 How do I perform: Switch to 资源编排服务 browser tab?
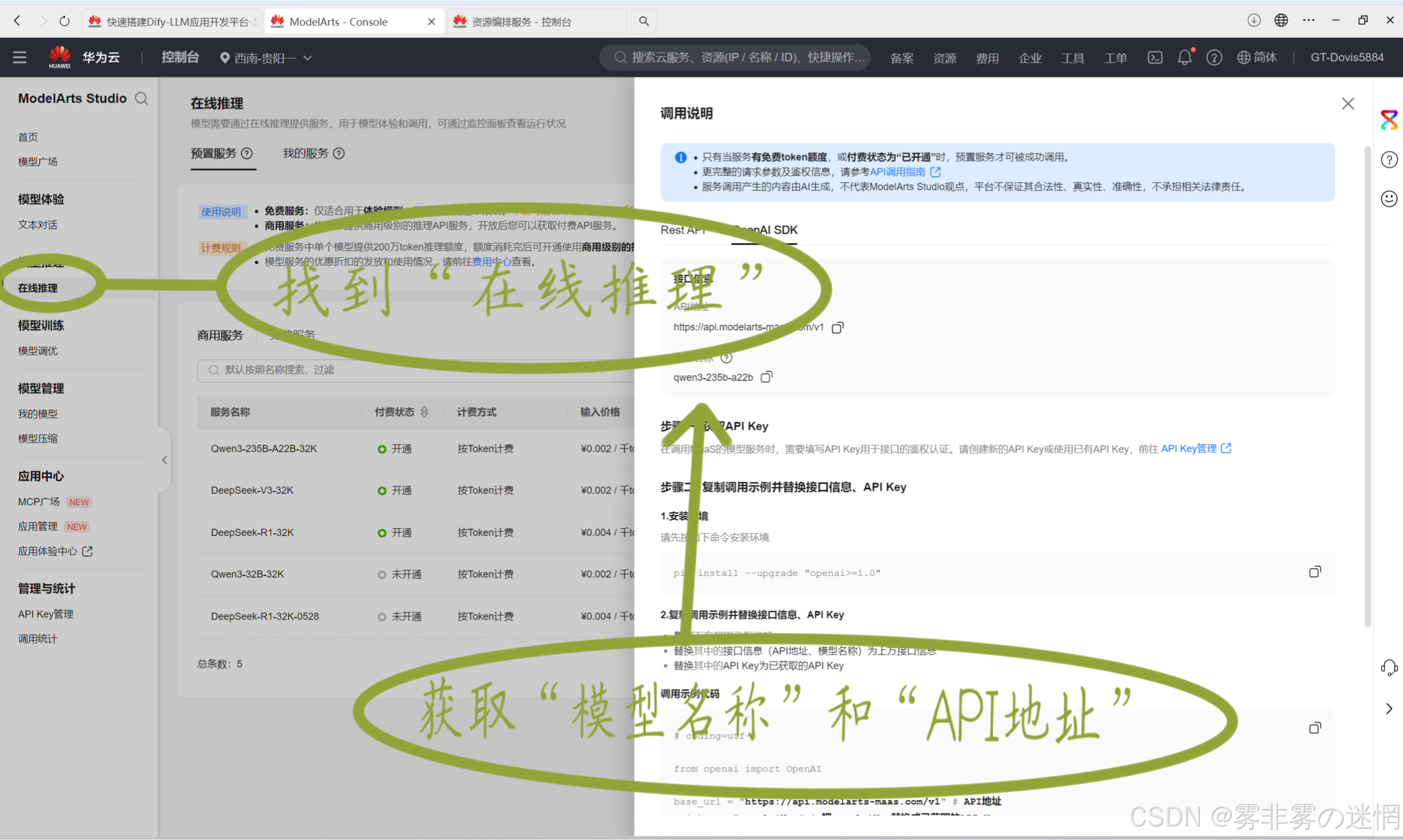536,21
